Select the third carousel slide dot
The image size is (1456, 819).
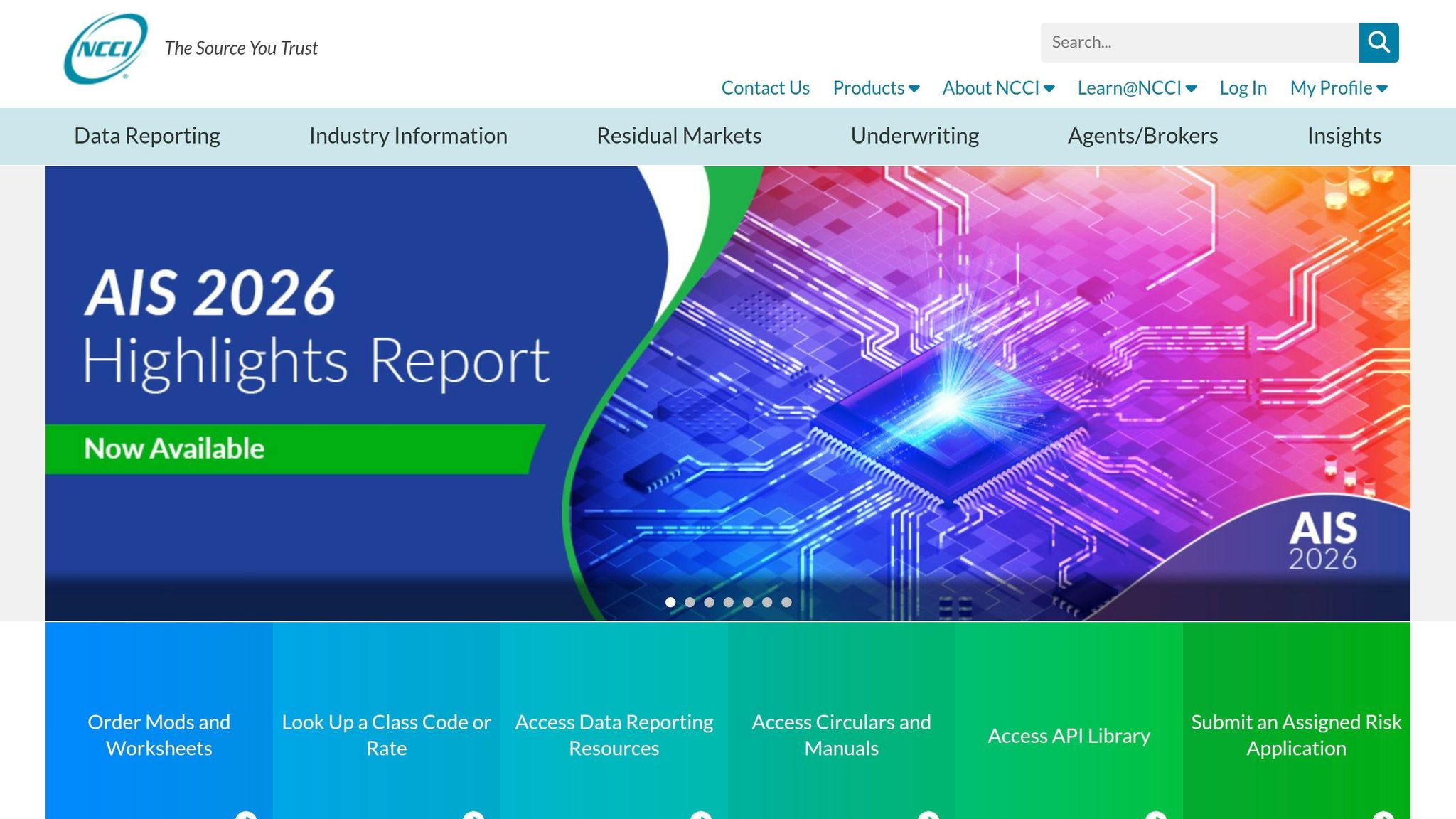[709, 602]
